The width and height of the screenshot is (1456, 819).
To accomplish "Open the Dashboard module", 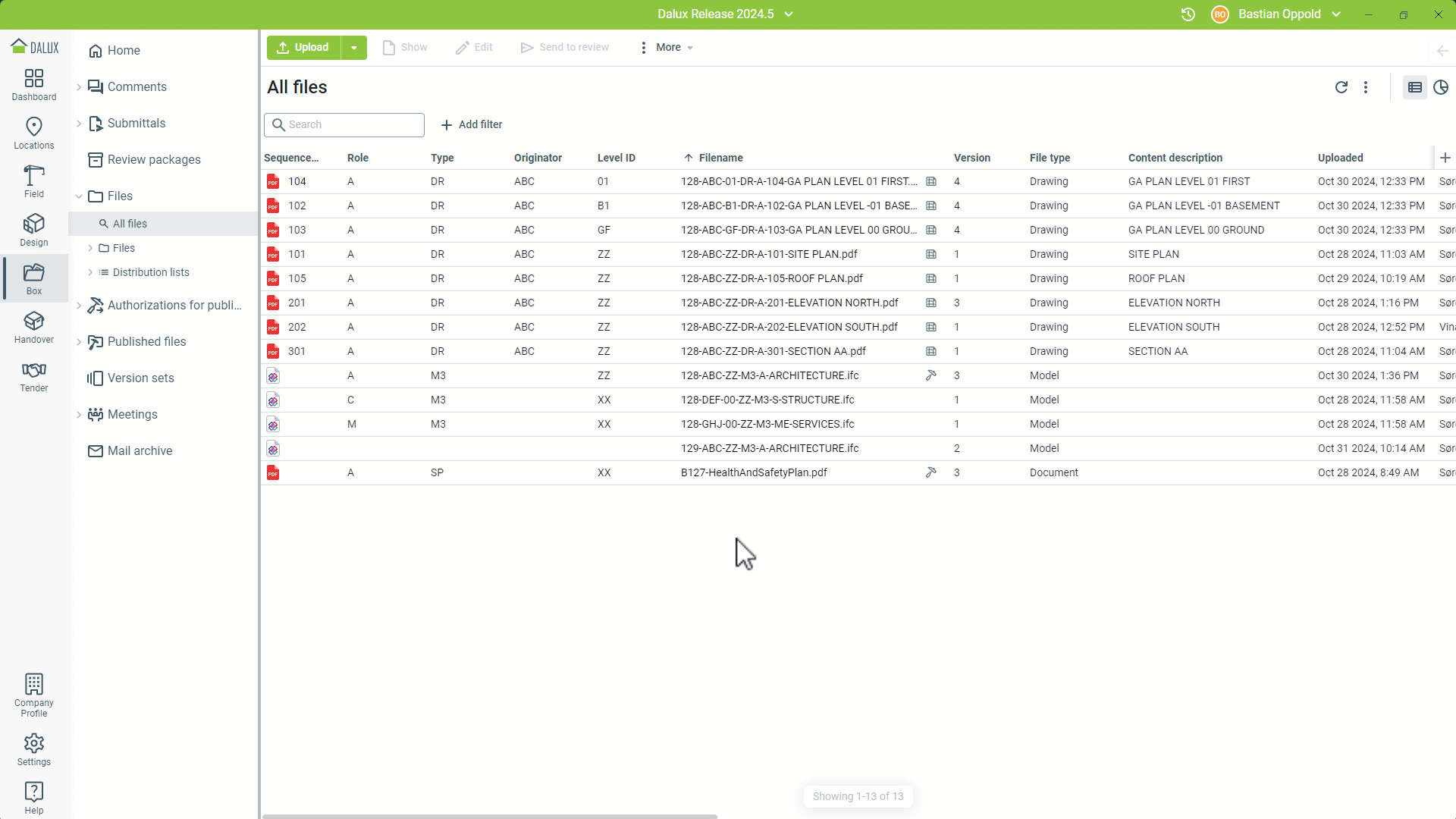I will click(x=34, y=85).
